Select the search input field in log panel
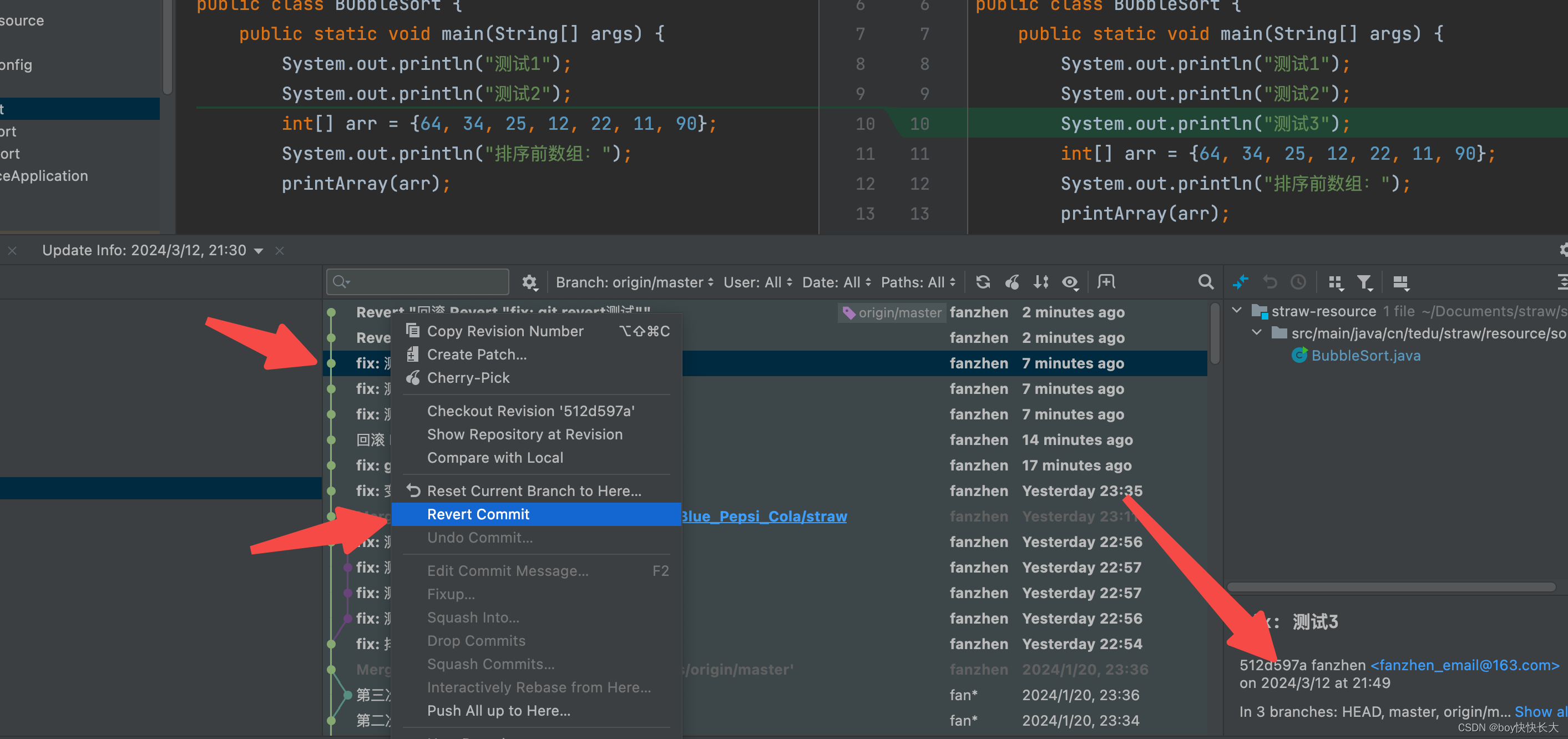 (x=420, y=284)
